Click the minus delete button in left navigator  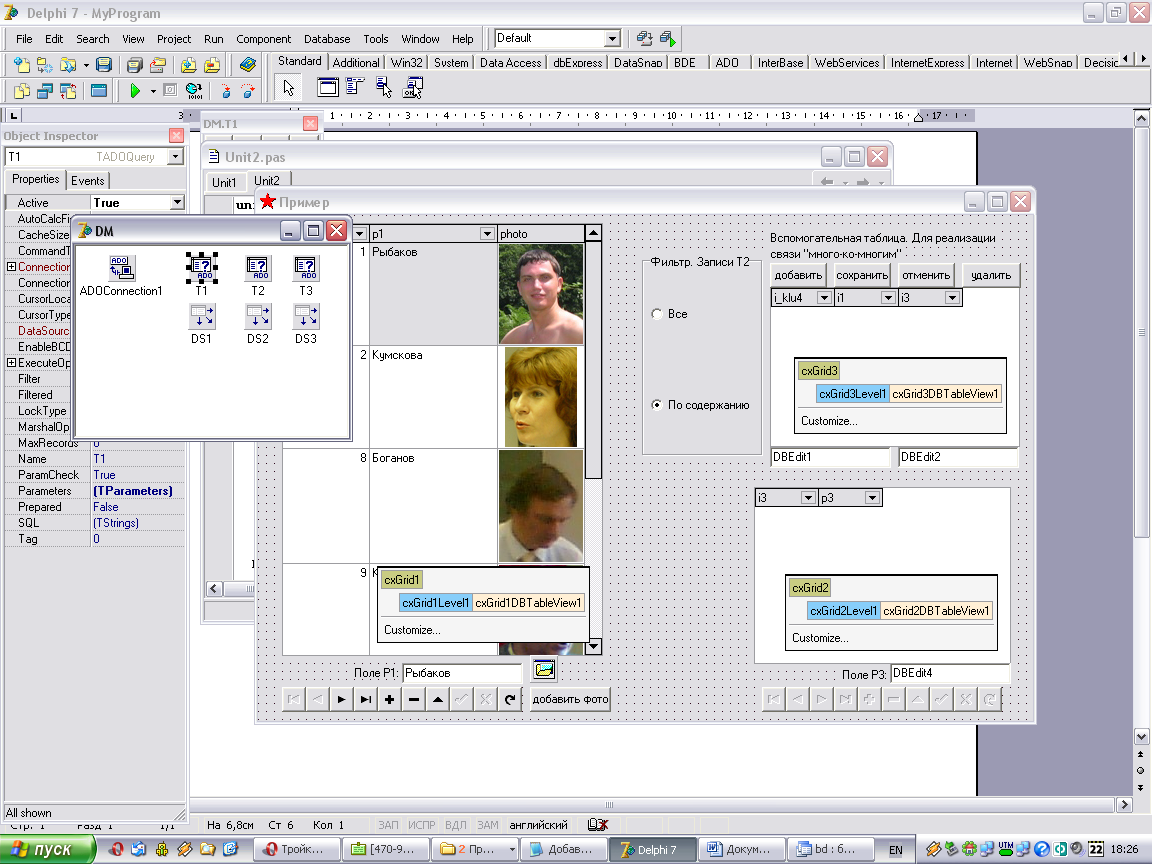tap(414, 699)
